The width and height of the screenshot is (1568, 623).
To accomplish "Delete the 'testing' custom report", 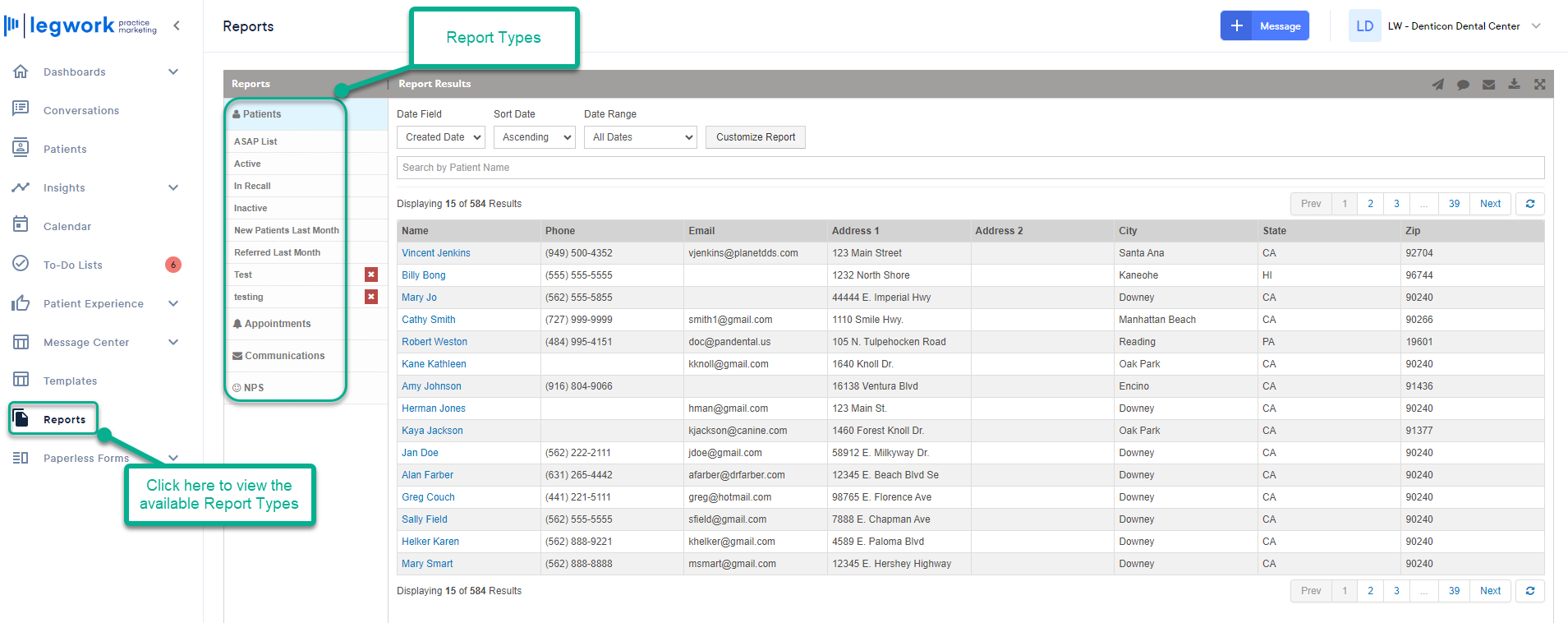I will (x=371, y=297).
